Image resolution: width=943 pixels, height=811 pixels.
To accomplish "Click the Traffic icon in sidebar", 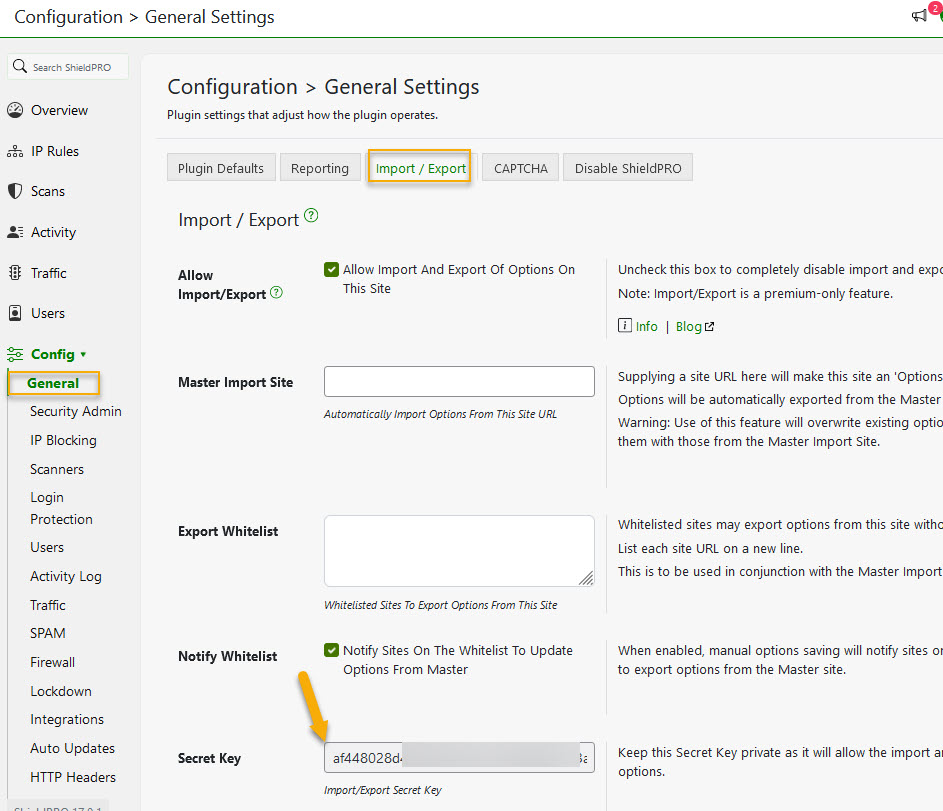I will (15, 273).
